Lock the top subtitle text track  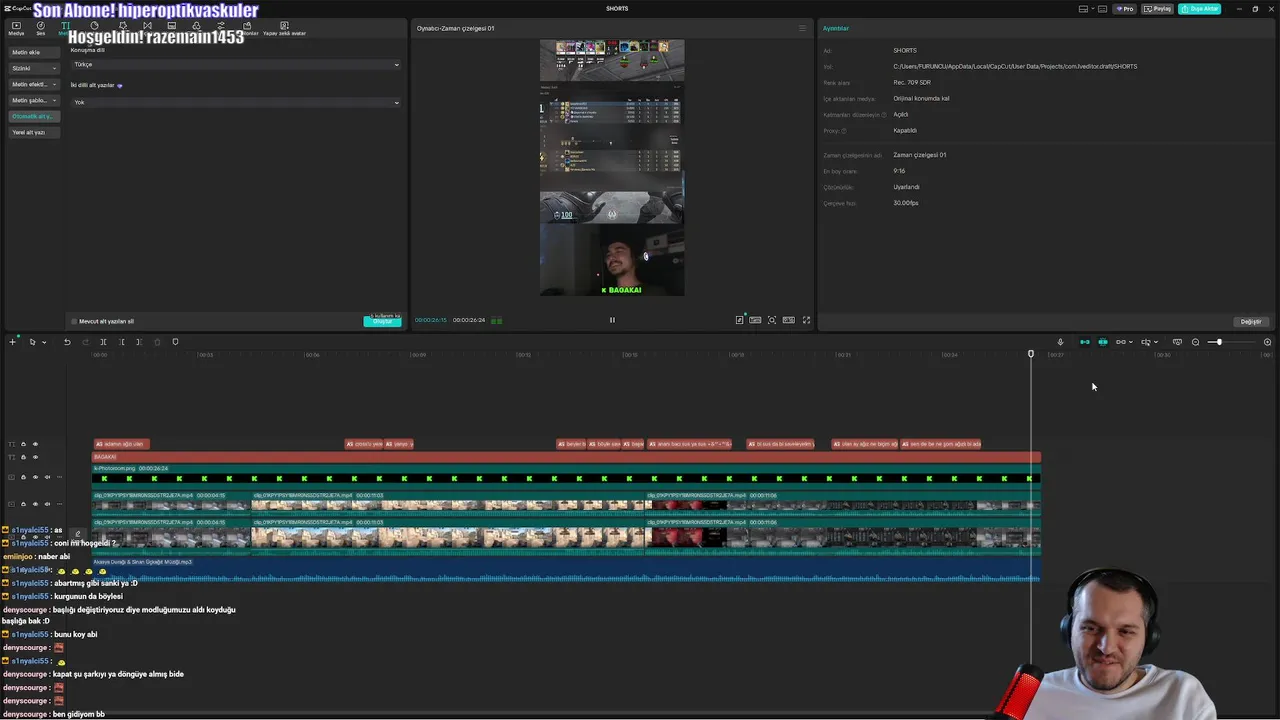23,444
